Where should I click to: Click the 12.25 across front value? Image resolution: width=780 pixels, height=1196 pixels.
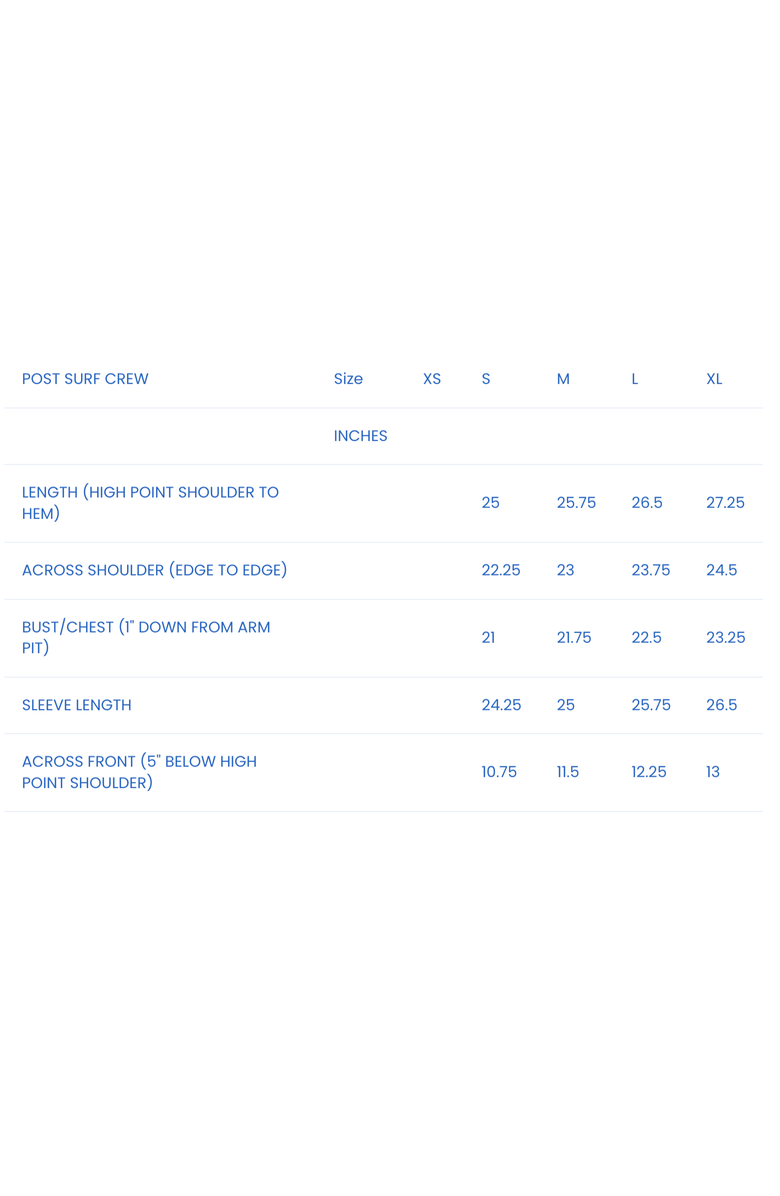(x=649, y=772)
